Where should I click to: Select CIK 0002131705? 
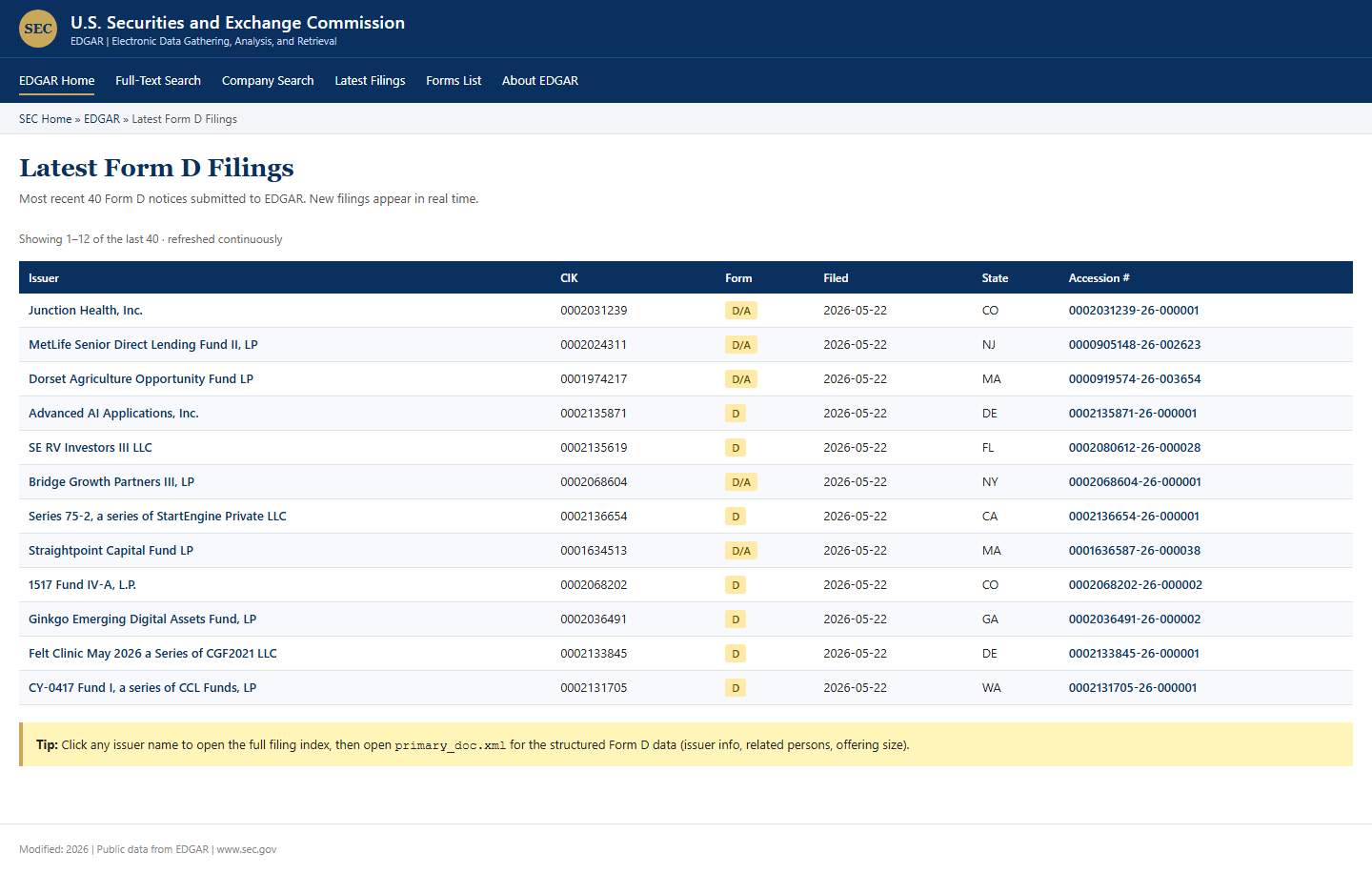coord(594,688)
